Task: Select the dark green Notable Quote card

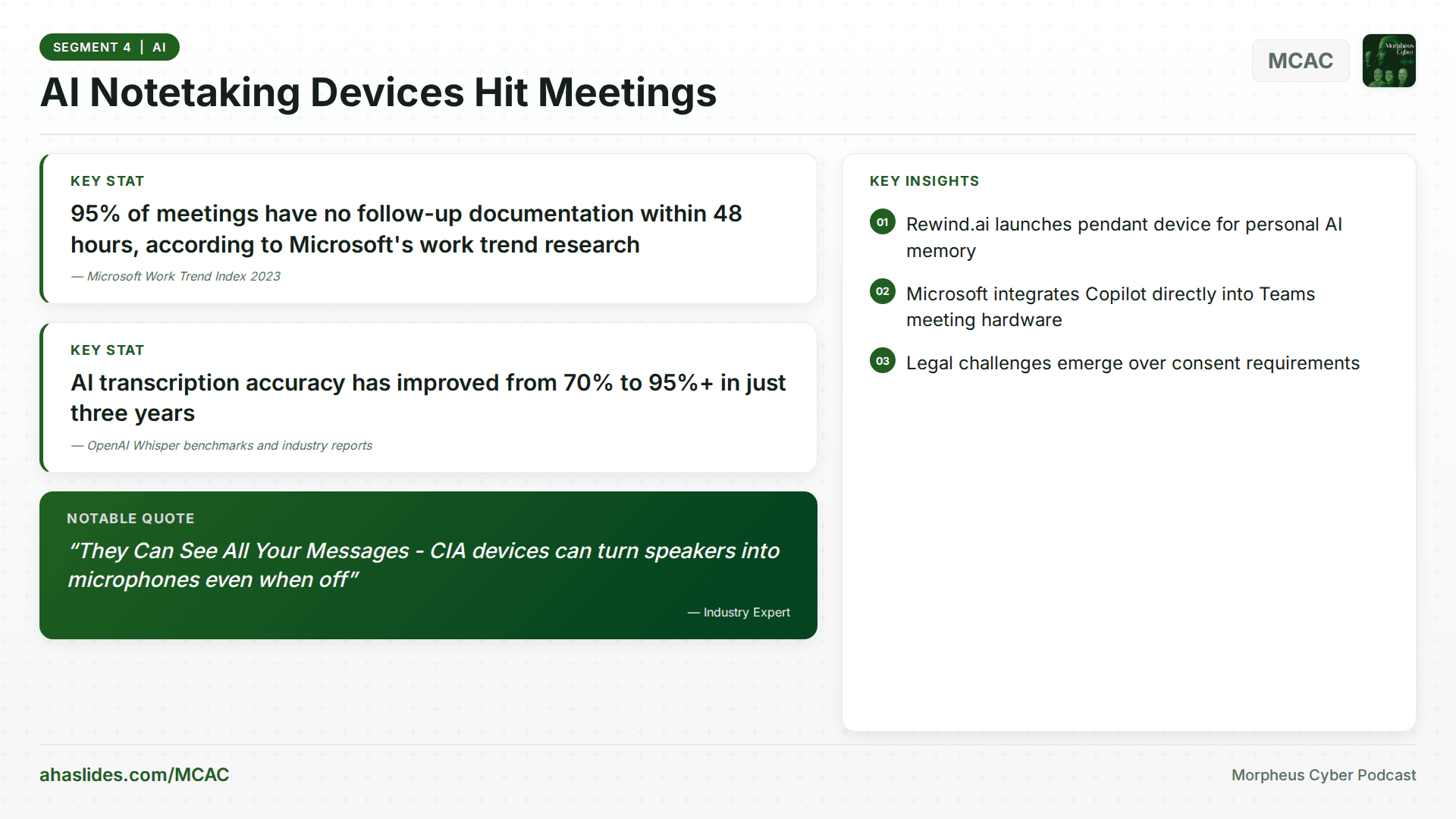Action: coord(428,565)
